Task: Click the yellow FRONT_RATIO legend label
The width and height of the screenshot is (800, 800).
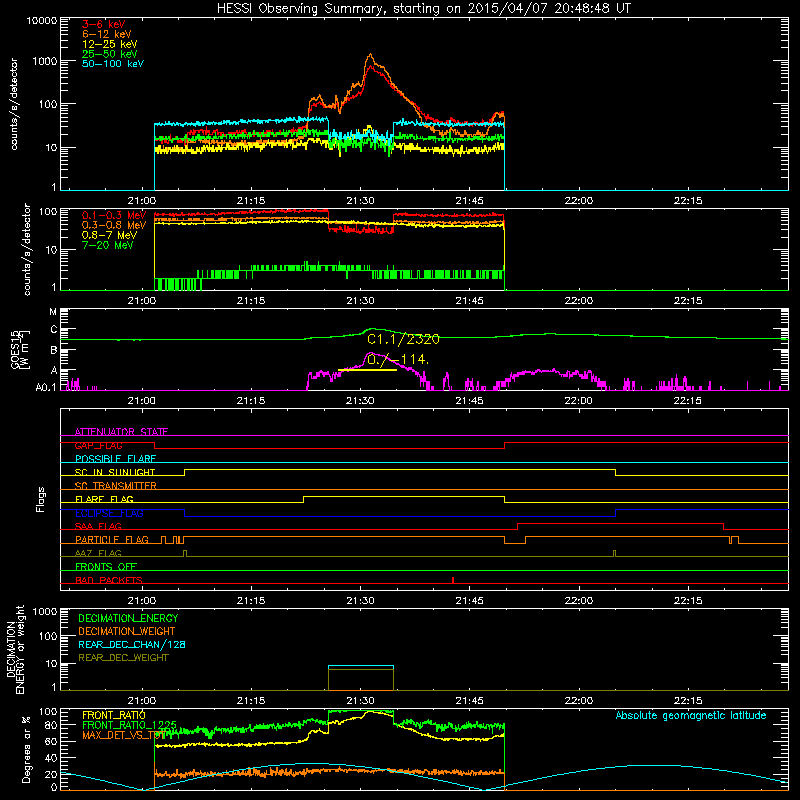Action: tap(114, 715)
